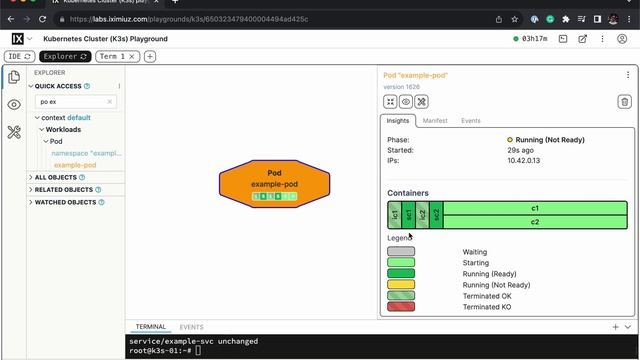Image resolution: width=640 pixels, height=360 pixels.
Task: Click the focus/fit pod icon button
Action: [x=390, y=102]
